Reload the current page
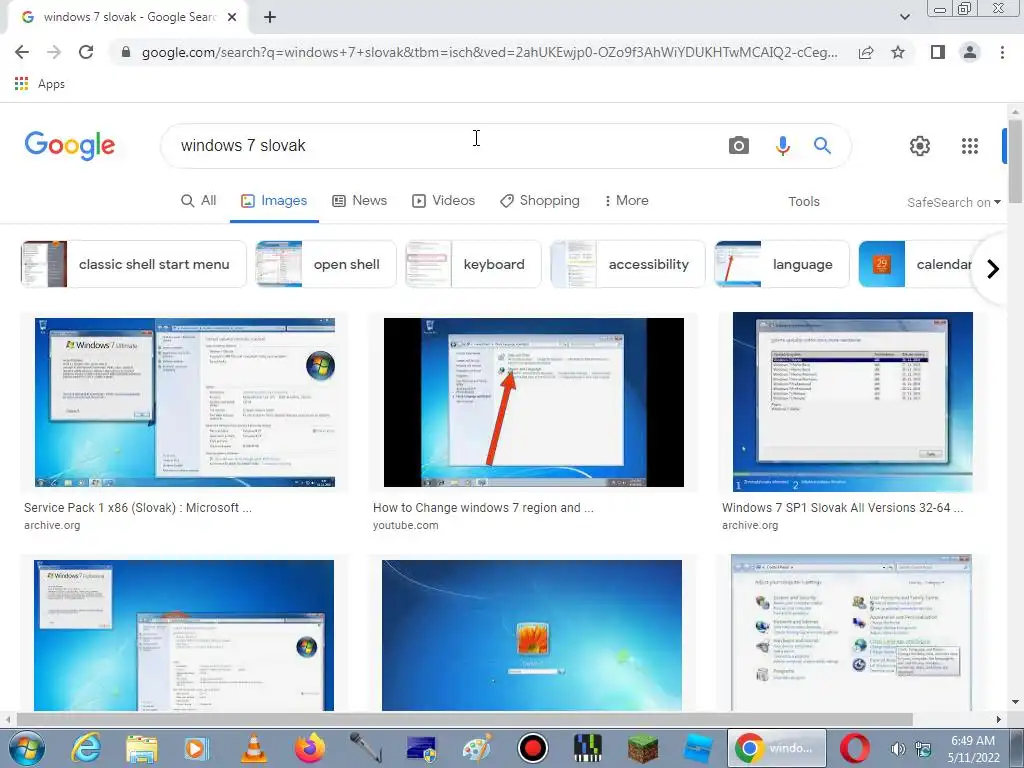This screenshot has height=768, width=1024. click(x=86, y=52)
